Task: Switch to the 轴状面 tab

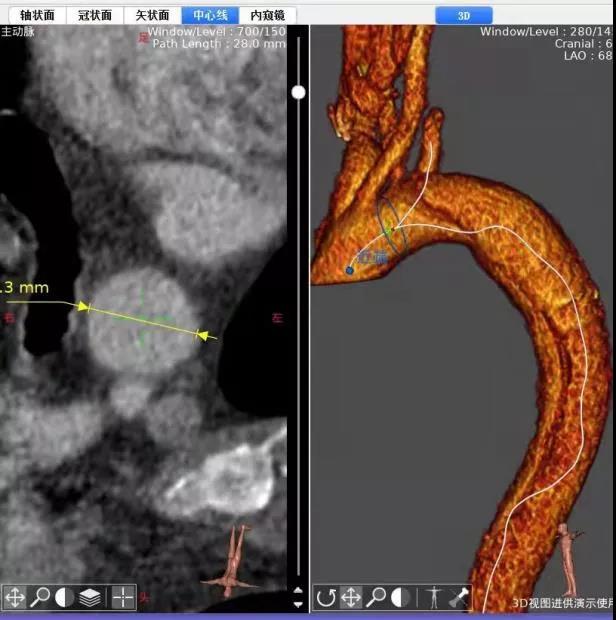Action: pyautogui.click(x=36, y=15)
